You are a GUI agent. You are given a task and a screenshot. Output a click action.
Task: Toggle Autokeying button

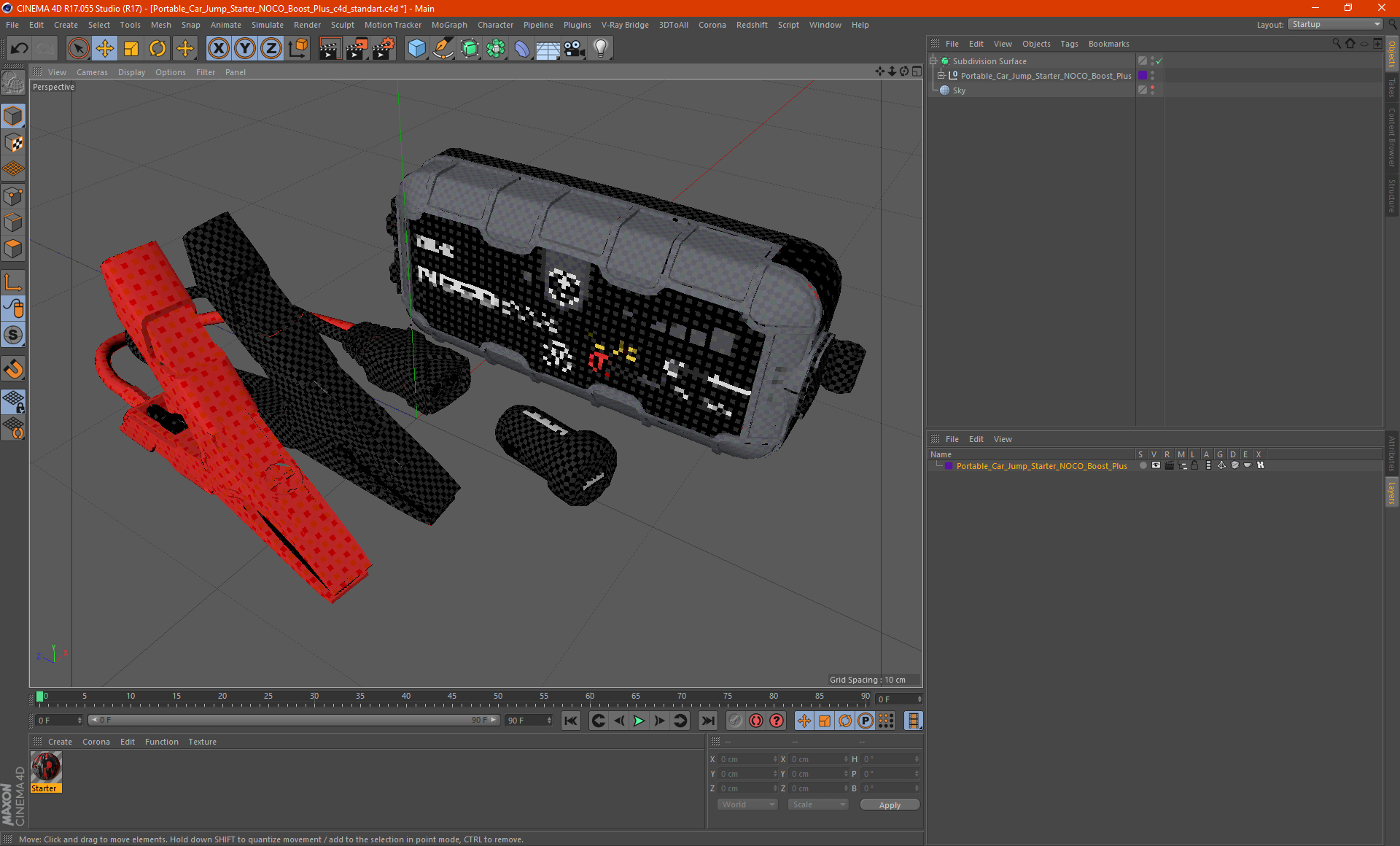(756, 721)
